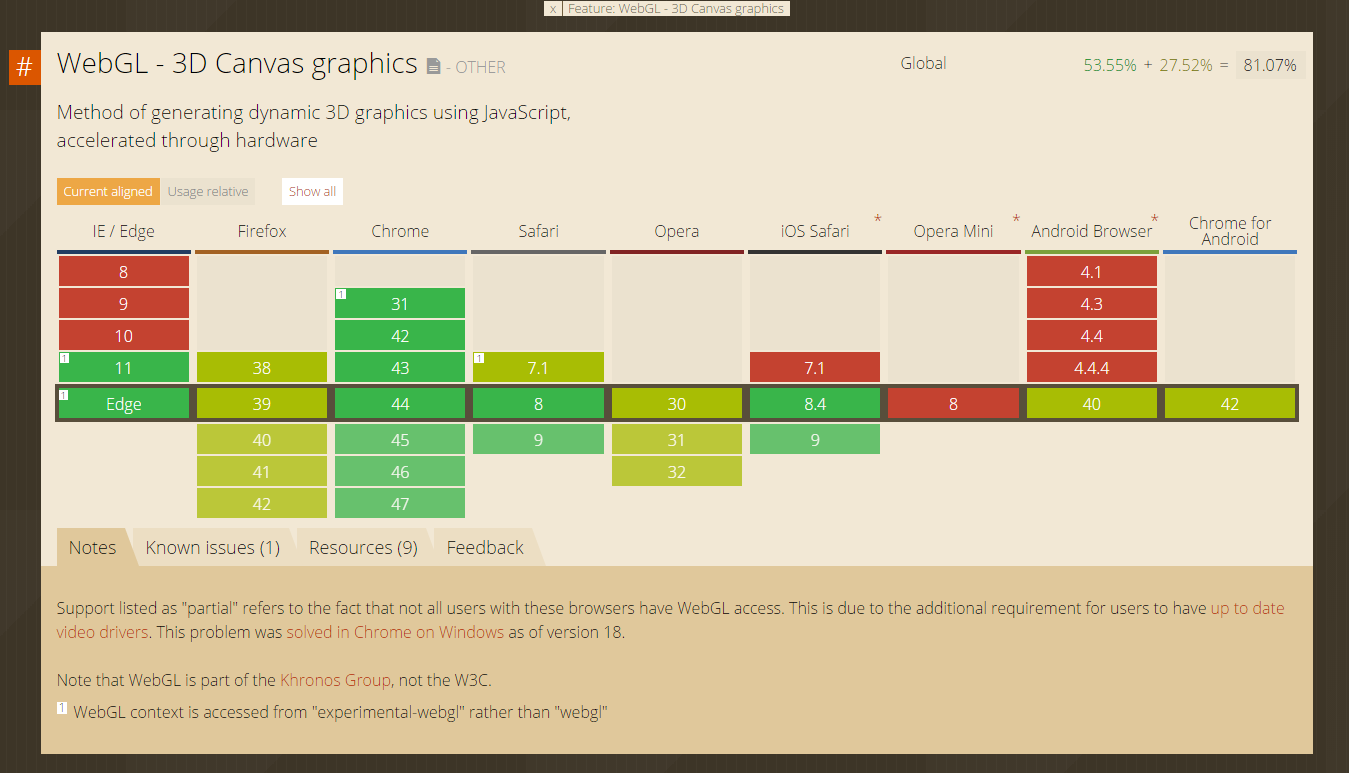The width and height of the screenshot is (1349, 773).
Task: Open the Known issues (1) tab
Action: tap(213, 547)
